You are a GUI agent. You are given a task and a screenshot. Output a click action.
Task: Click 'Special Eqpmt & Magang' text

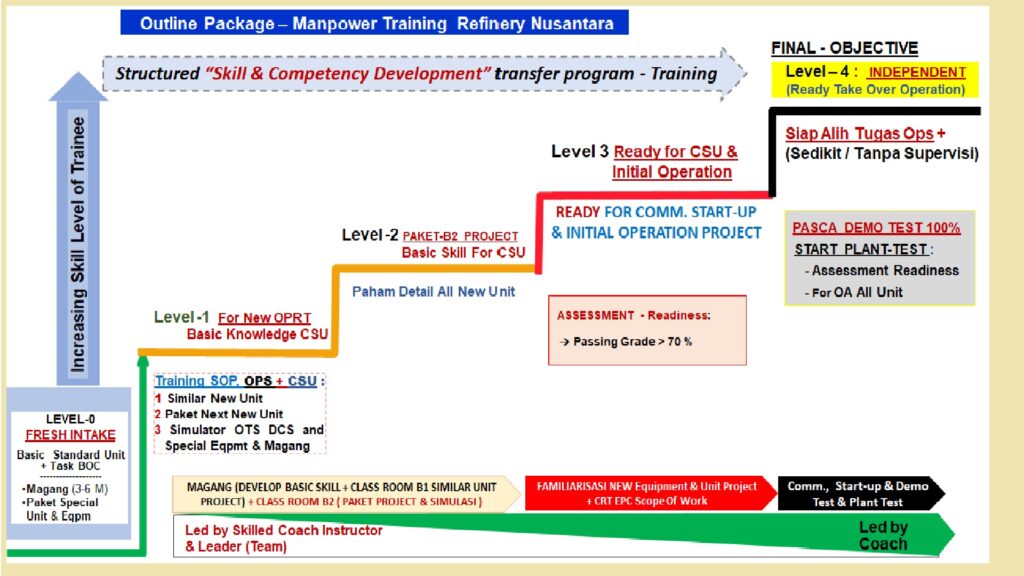click(x=237, y=446)
